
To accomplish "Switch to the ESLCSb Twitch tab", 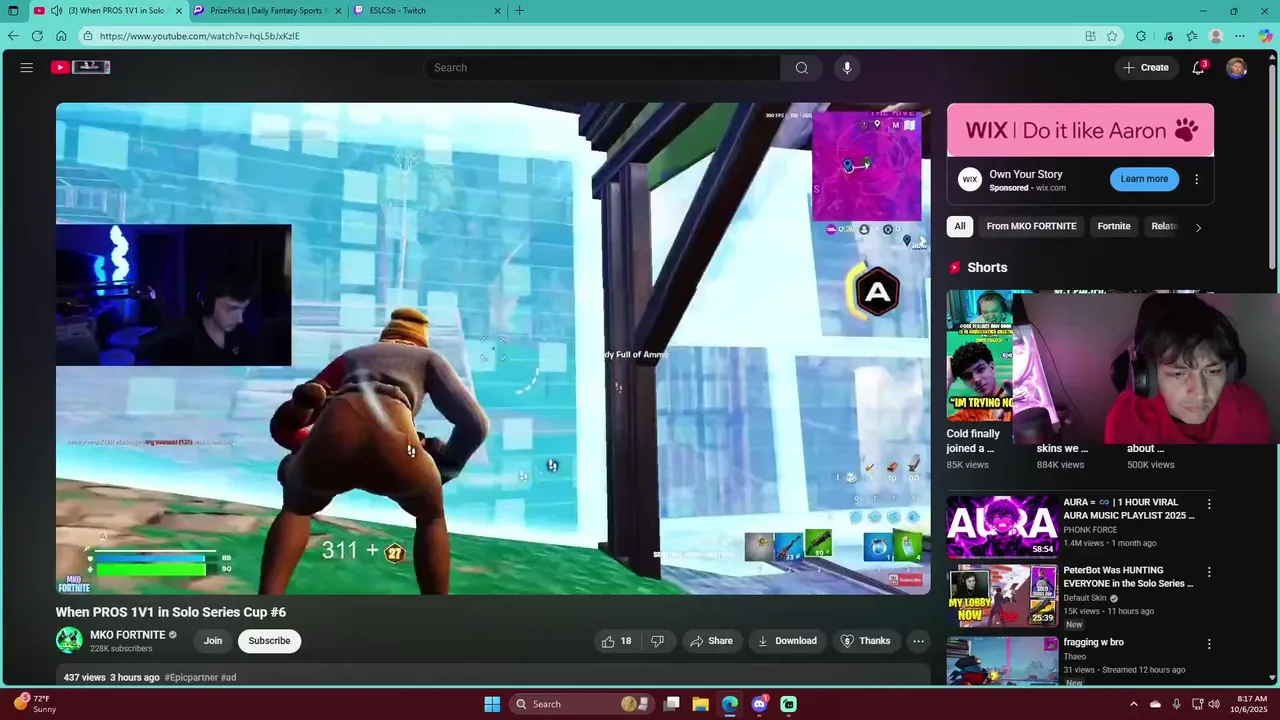I will (428, 11).
